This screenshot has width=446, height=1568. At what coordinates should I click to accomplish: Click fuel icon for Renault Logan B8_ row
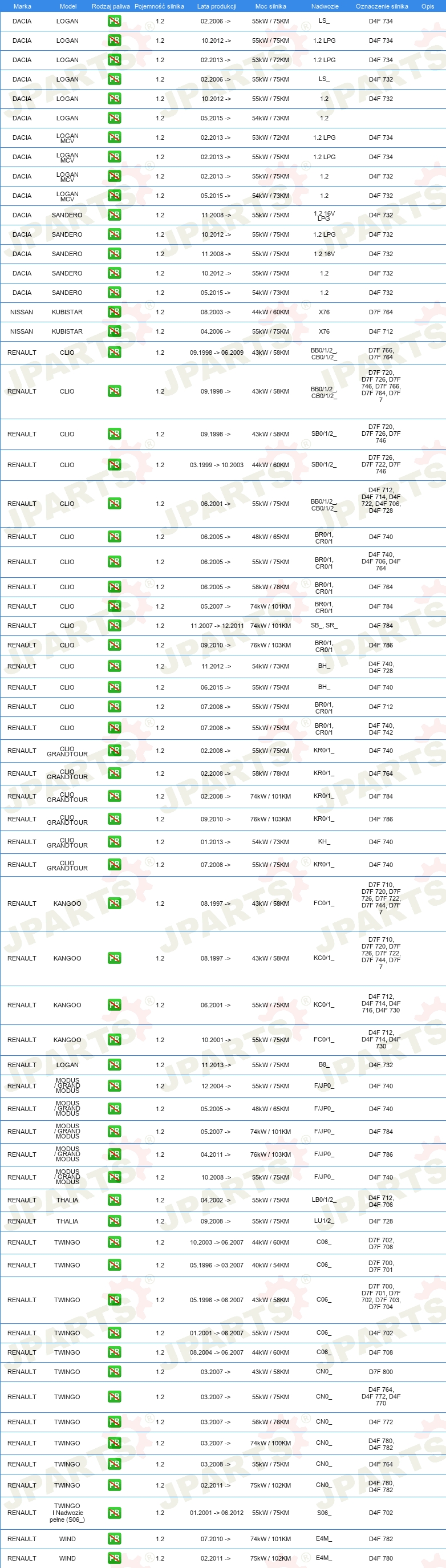click(x=115, y=1065)
